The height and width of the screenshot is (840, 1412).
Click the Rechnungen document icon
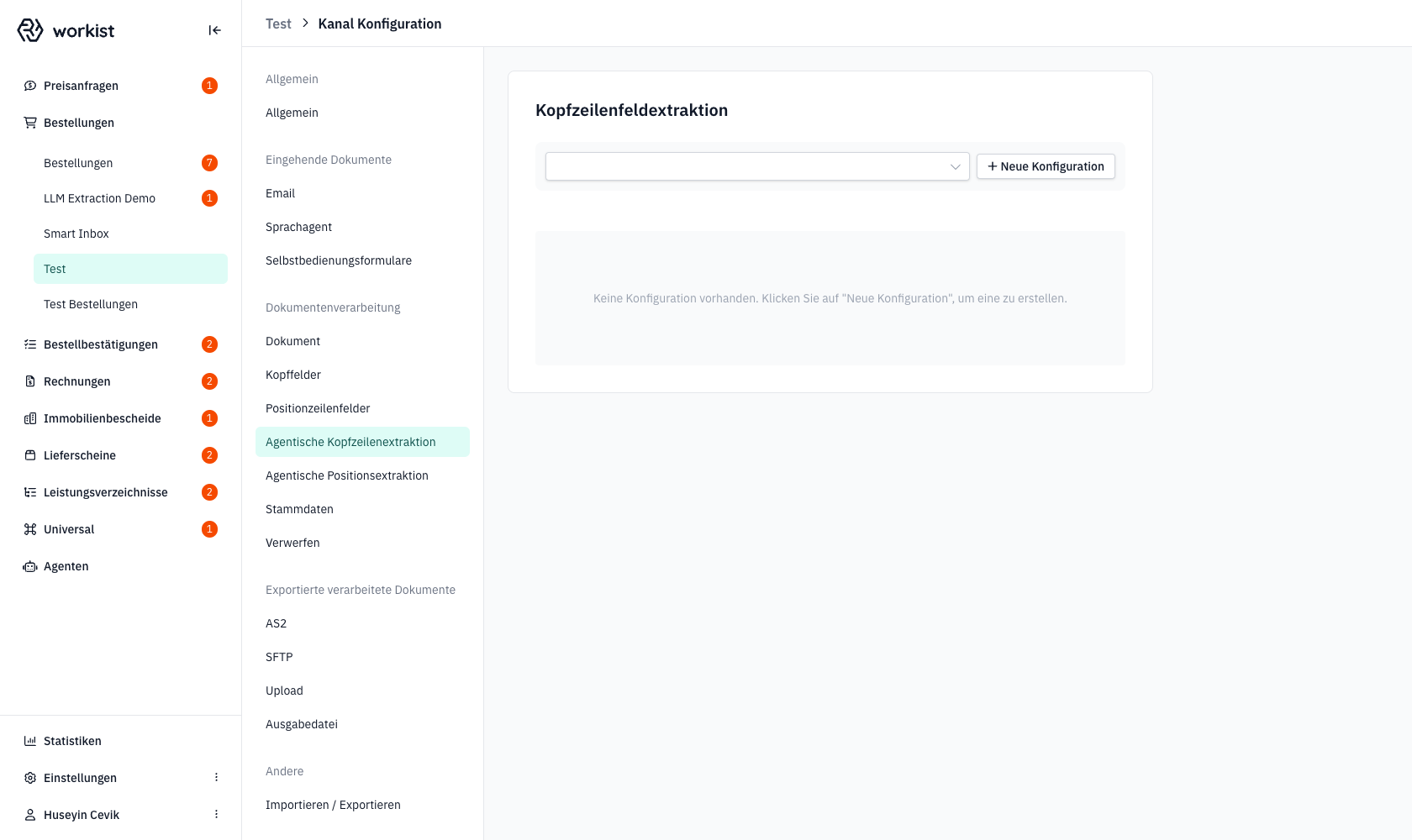point(30,381)
